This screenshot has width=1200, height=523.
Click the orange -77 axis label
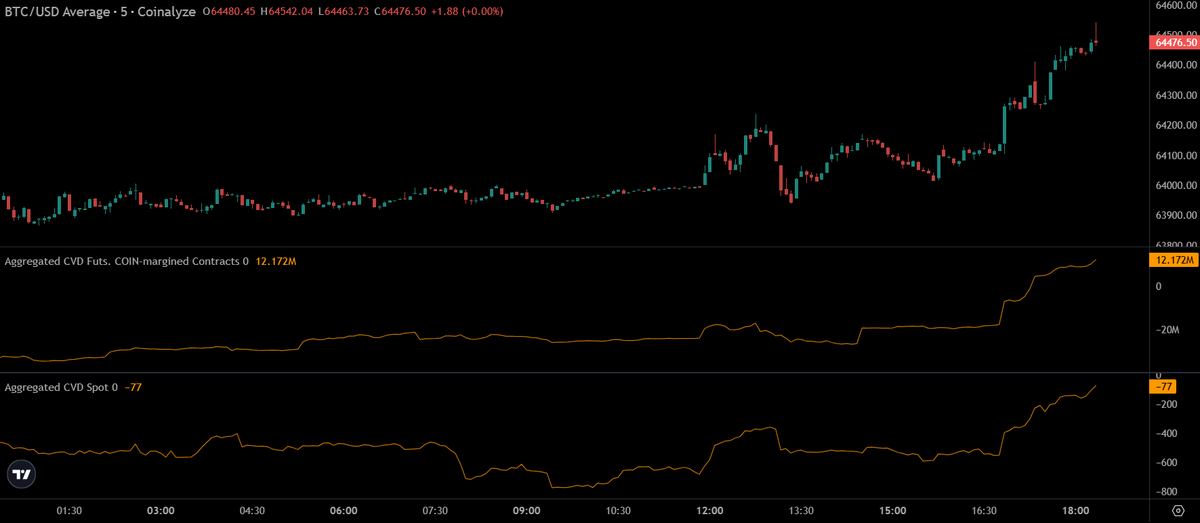[x=1165, y=387]
